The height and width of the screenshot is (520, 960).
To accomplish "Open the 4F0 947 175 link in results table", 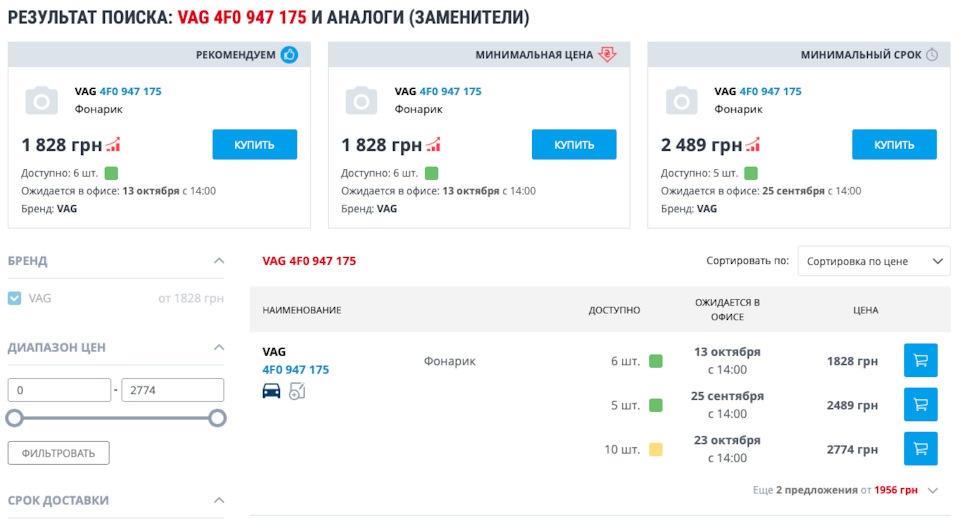I will (296, 369).
